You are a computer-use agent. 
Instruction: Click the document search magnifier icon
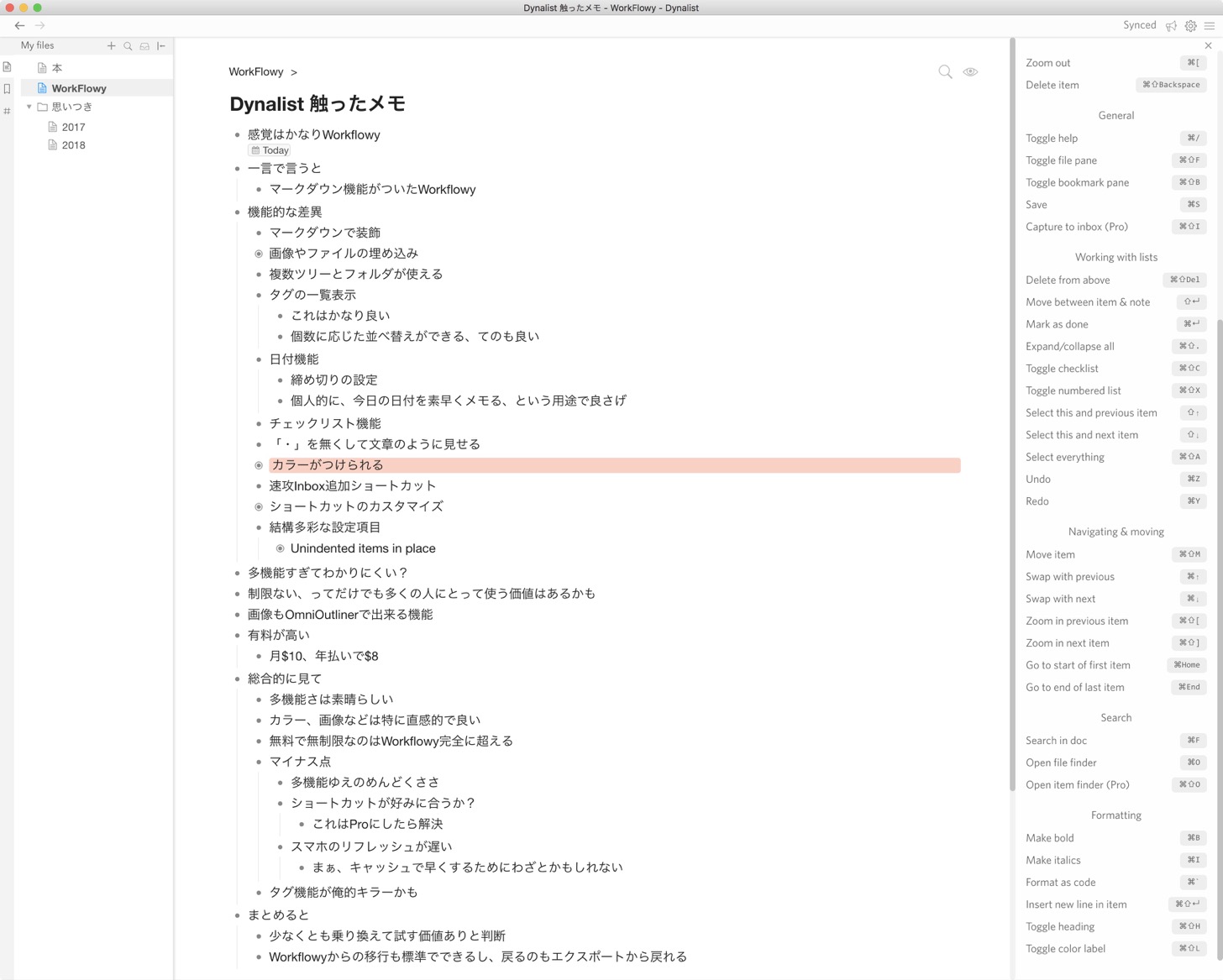[x=945, y=72]
